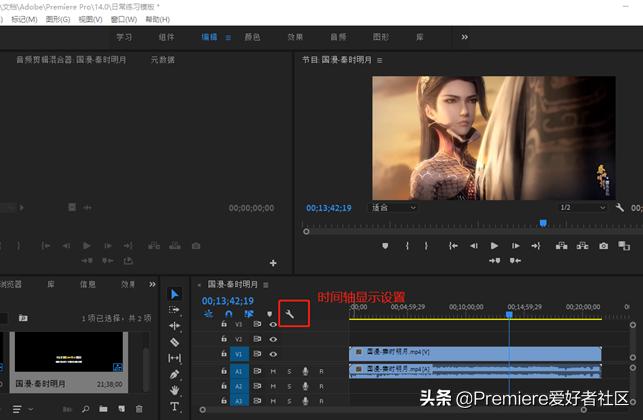This screenshot has width=643, height=420.
Task: Select the Hand tool
Action: pos(174,390)
